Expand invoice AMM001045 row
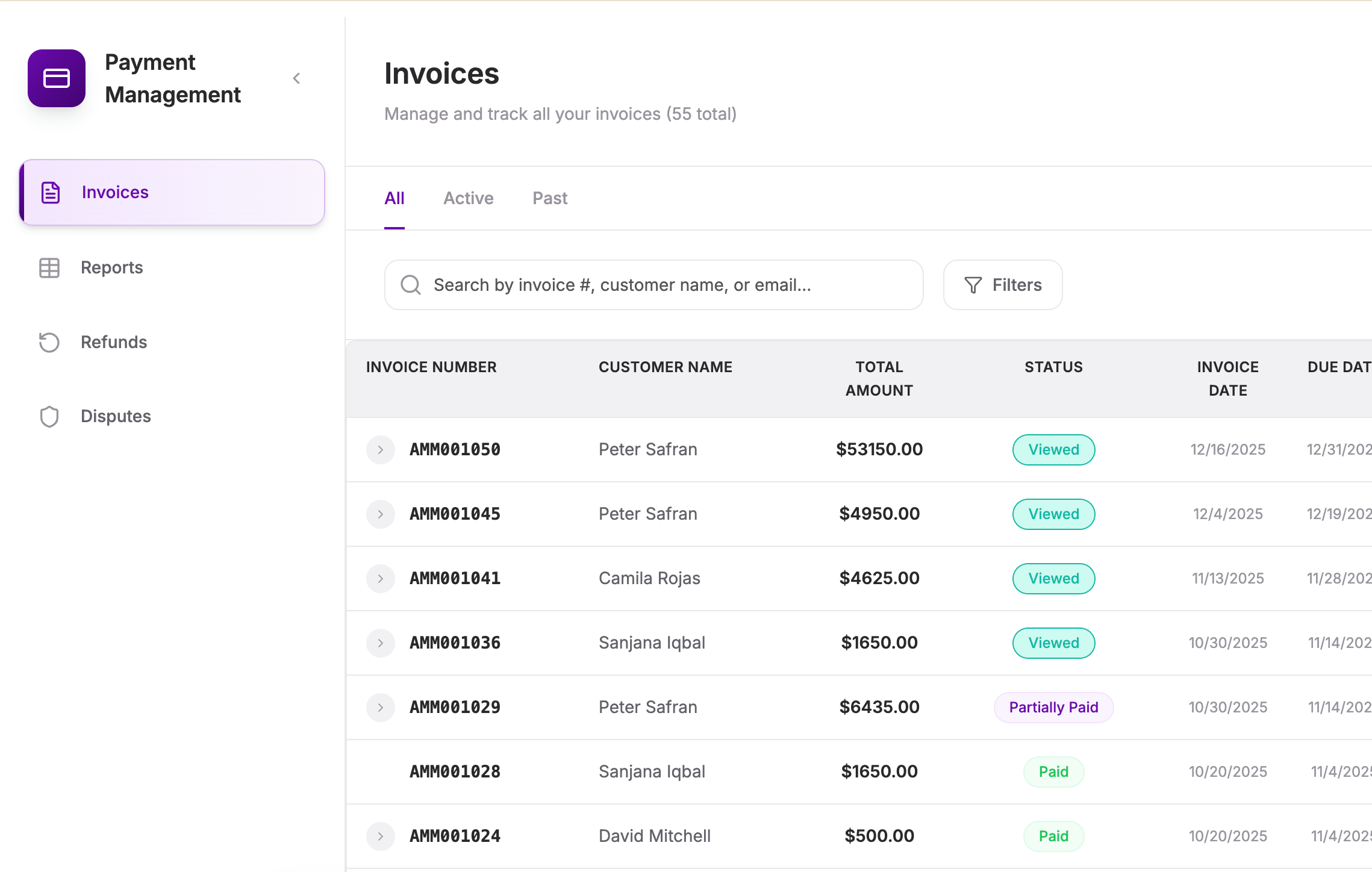Viewport: 1372px width, 872px height. (381, 514)
